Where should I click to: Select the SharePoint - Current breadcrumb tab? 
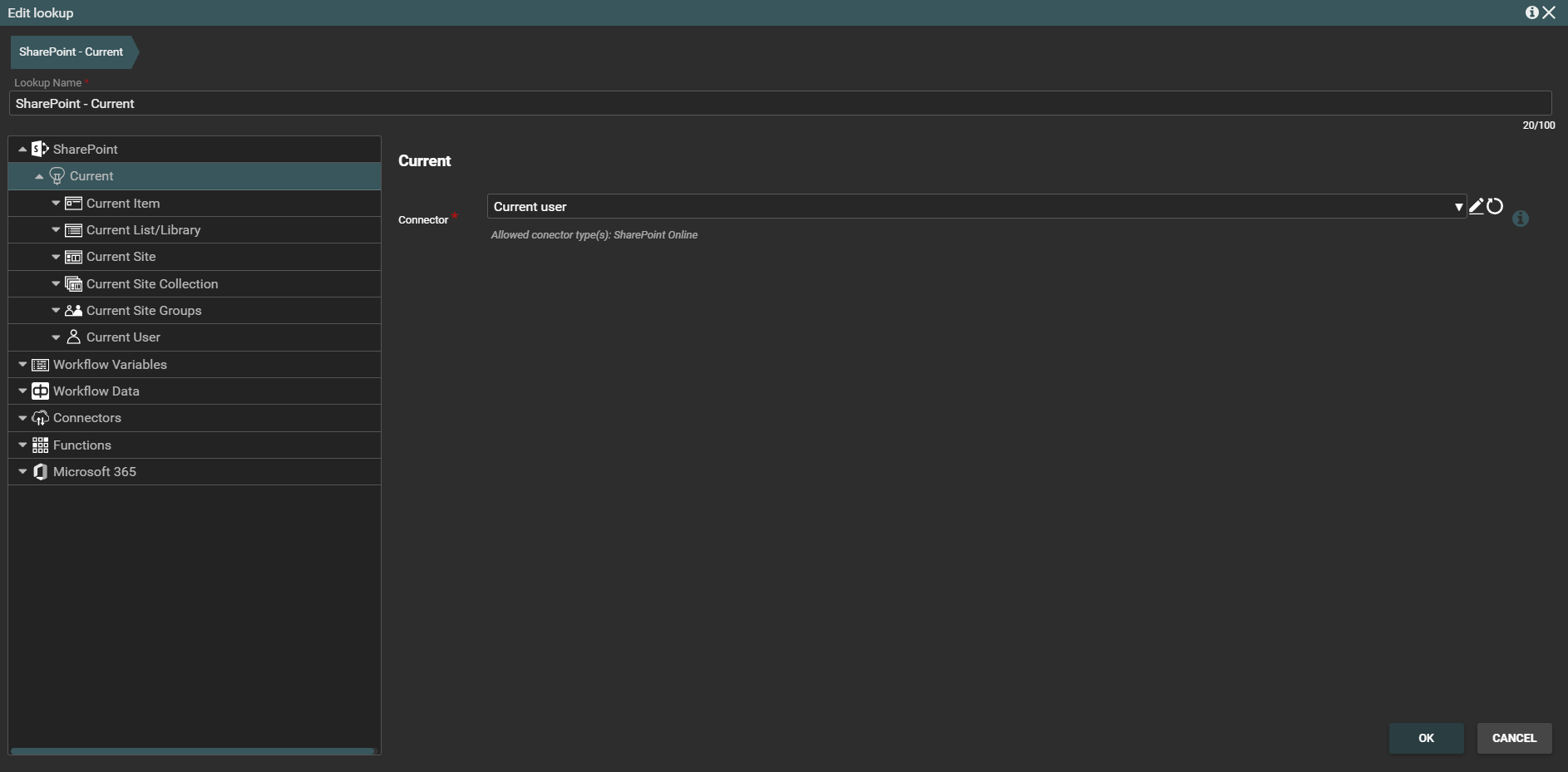coord(71,52)
